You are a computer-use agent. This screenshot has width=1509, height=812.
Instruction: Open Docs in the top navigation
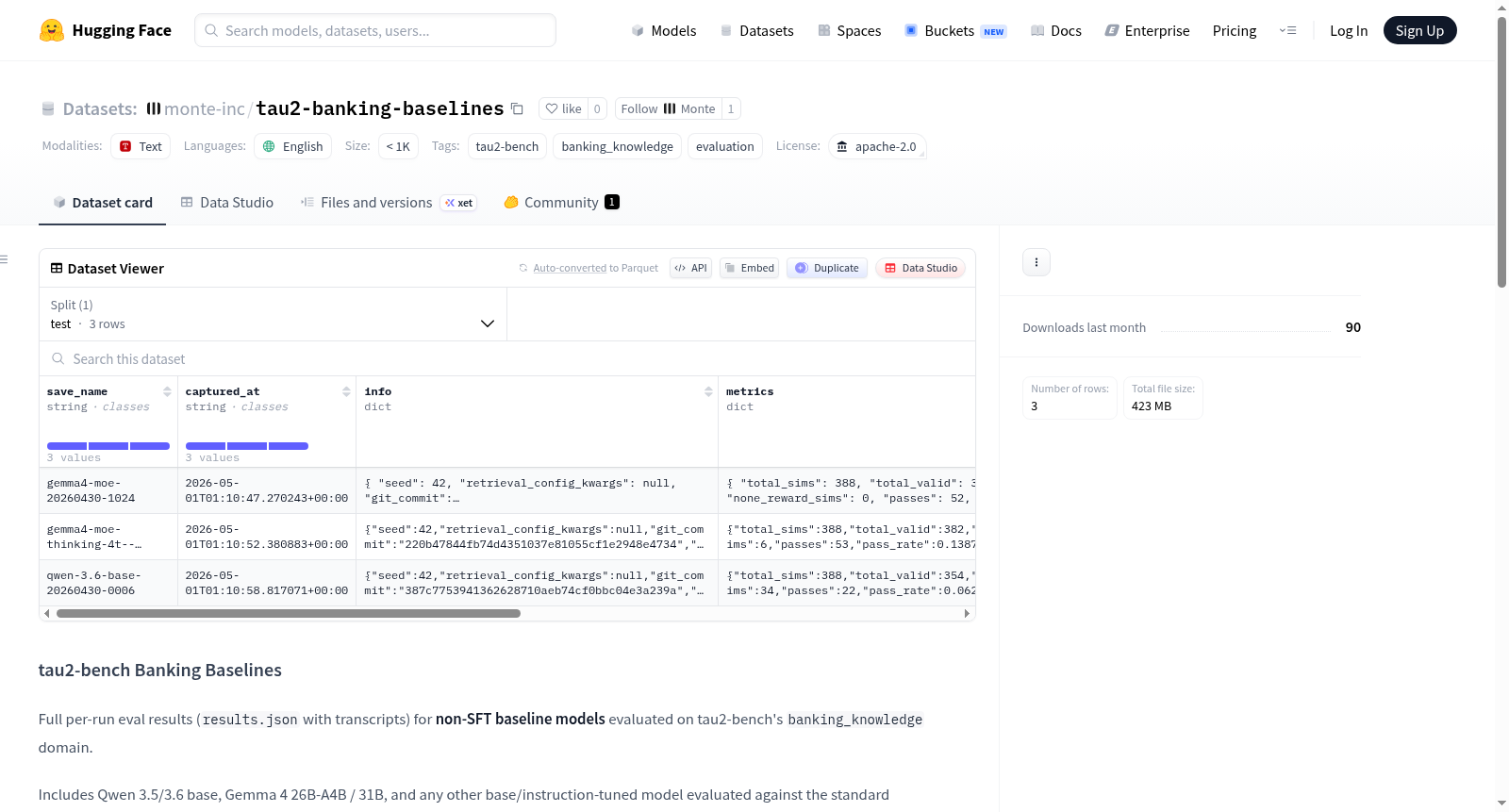click(x=1055, y=30)
